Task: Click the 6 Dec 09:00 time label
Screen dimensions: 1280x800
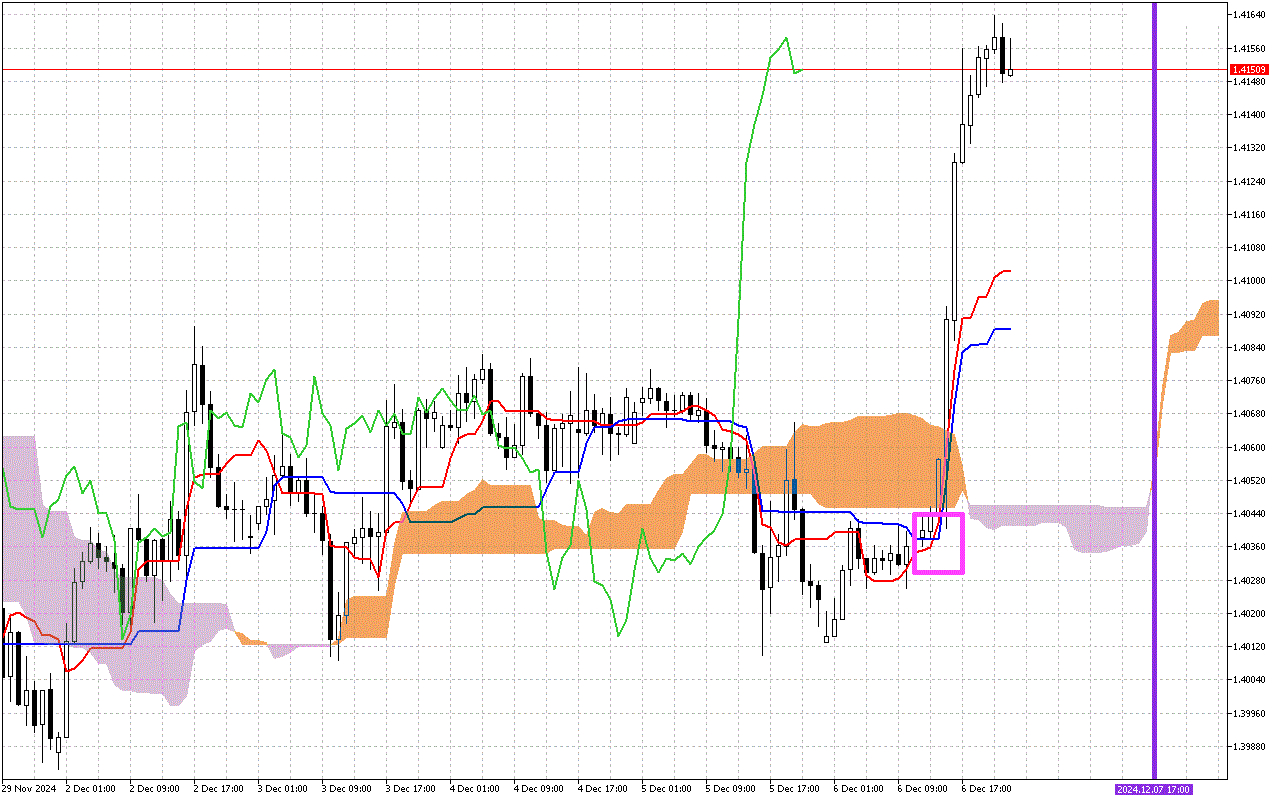Action: [x=923, y=789]
